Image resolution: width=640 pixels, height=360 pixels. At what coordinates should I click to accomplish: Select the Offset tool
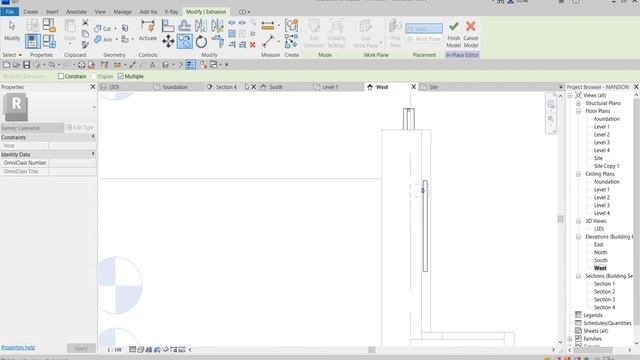pos(184,26)
